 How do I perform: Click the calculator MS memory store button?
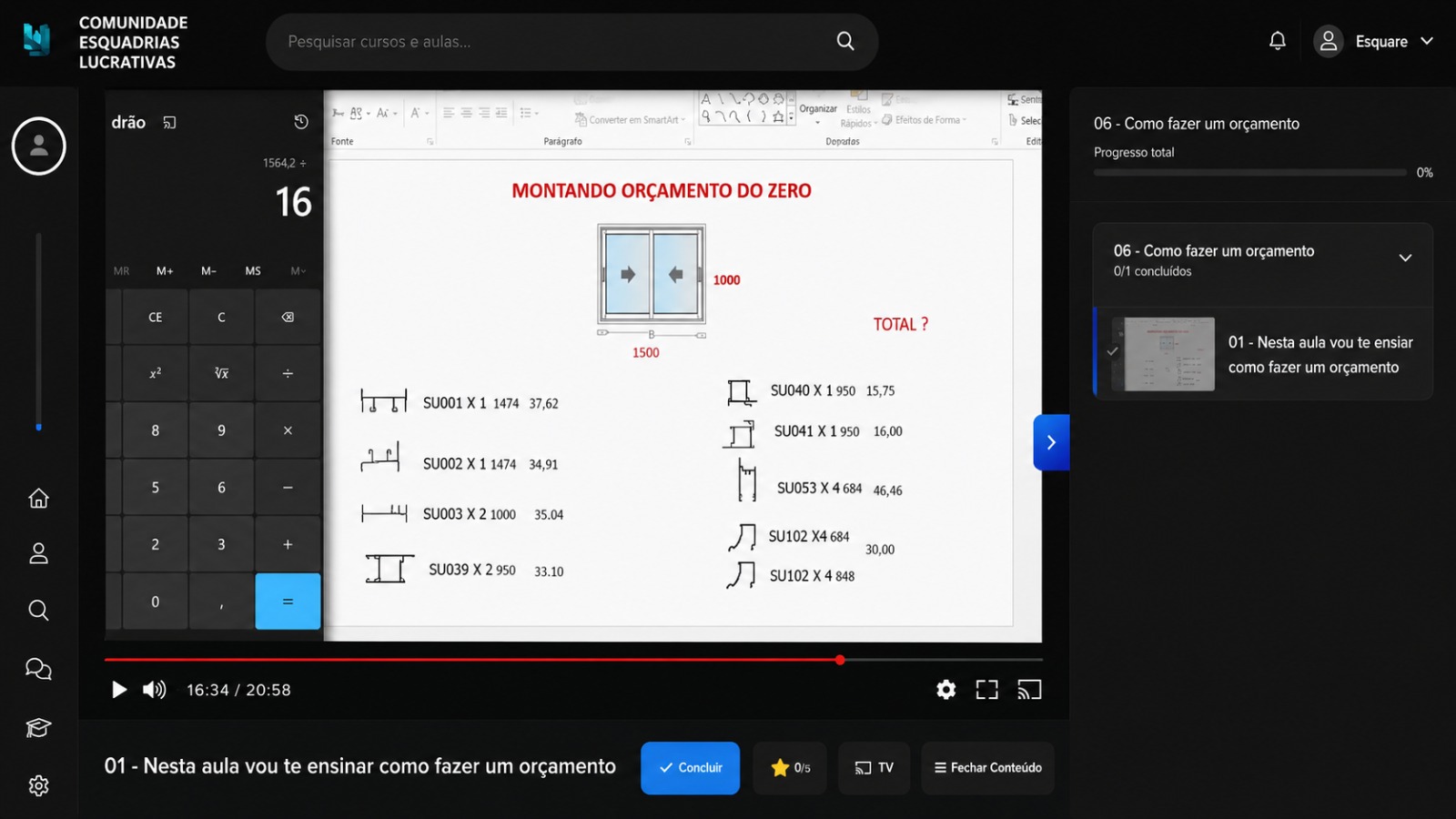pyautogui.click(x=253, y=271)
